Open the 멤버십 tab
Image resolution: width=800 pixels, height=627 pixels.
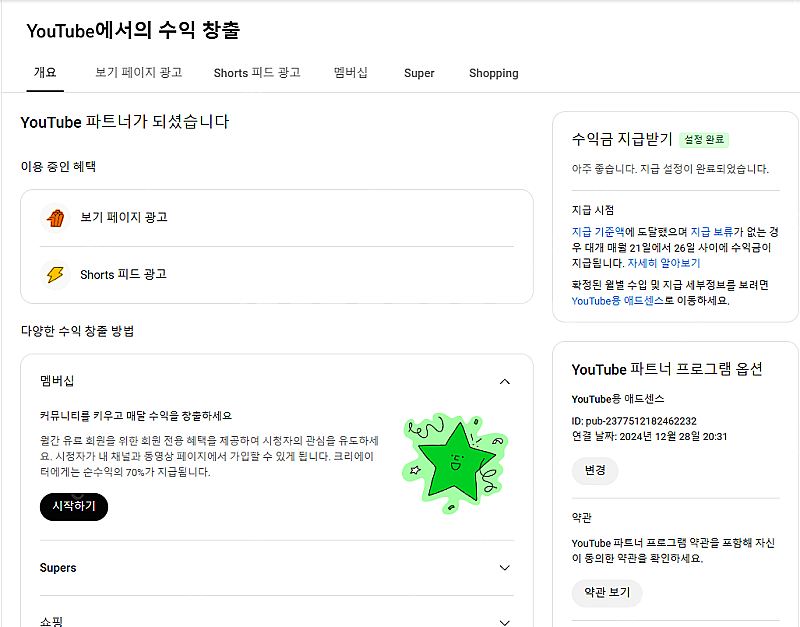pyautogui.click(x=351, y=73)
